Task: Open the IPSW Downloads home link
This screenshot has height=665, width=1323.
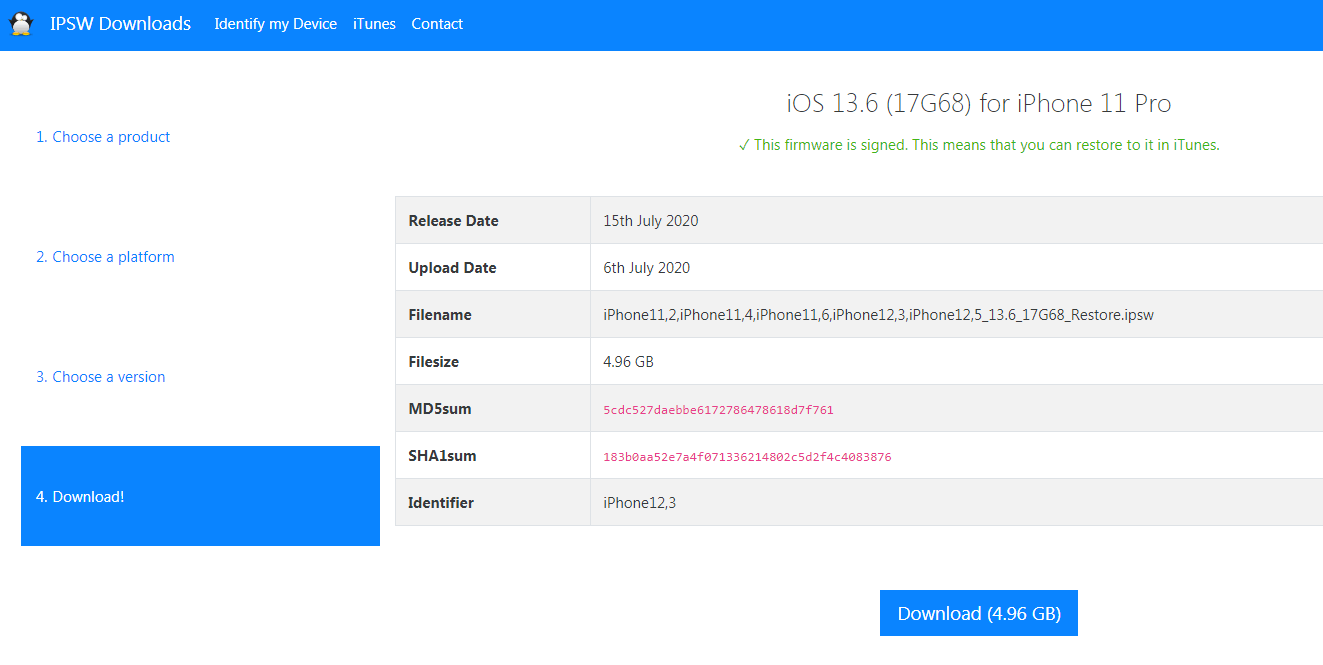Action: 120,24
